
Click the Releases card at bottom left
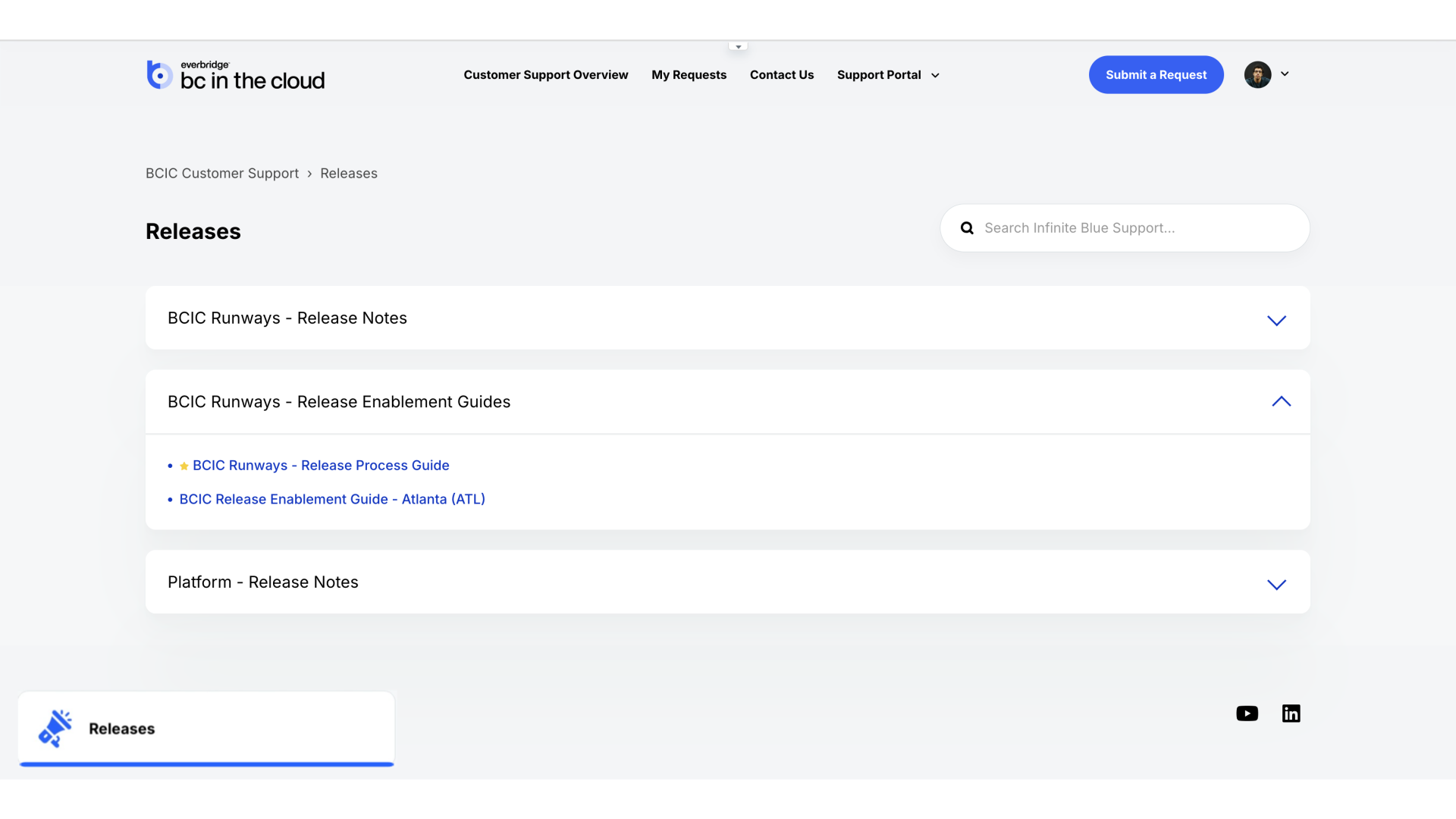click(206, 729)
